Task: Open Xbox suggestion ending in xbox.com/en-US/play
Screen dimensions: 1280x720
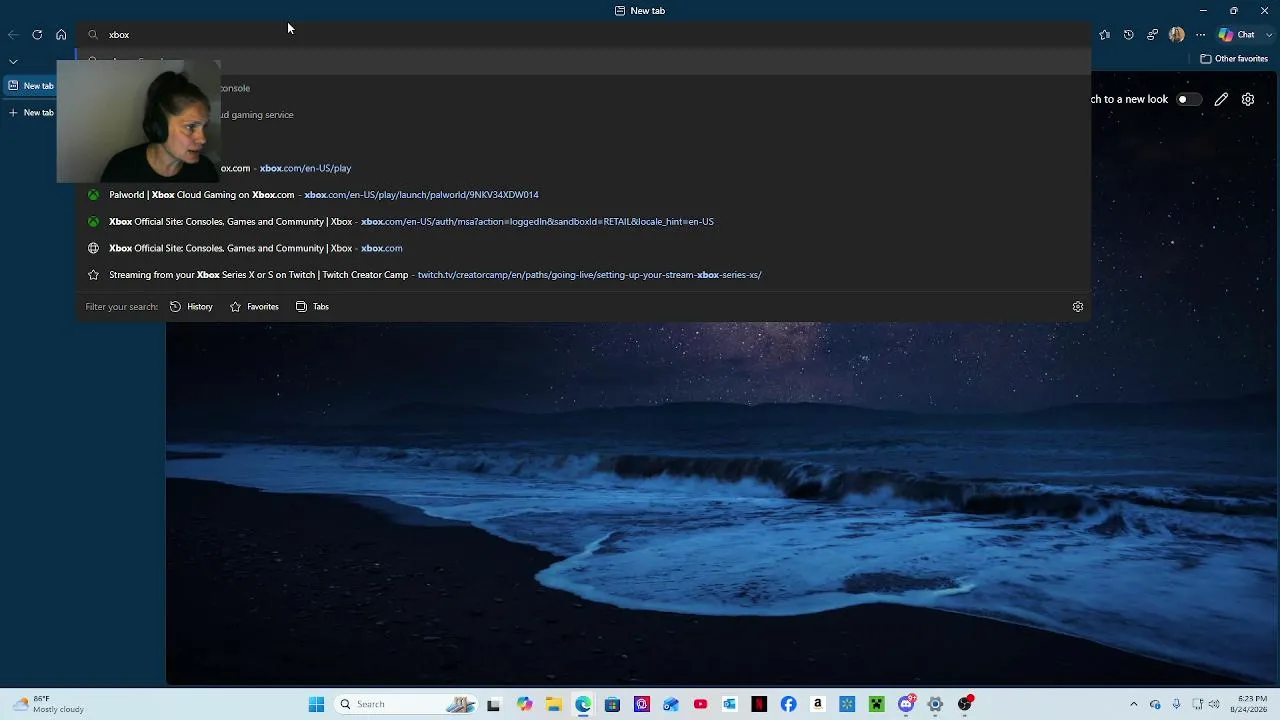Action: 585,168
